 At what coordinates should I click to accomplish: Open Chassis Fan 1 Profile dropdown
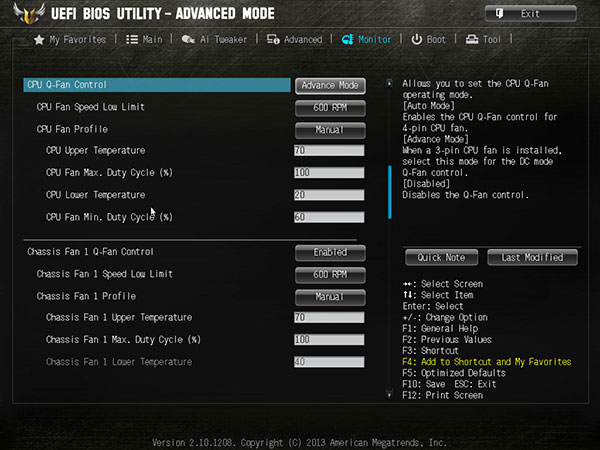click(330, 297)
